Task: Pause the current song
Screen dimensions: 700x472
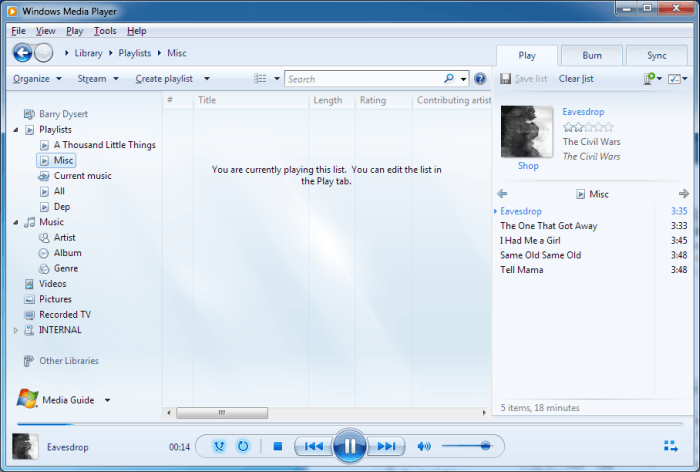Action: point(350,446)
